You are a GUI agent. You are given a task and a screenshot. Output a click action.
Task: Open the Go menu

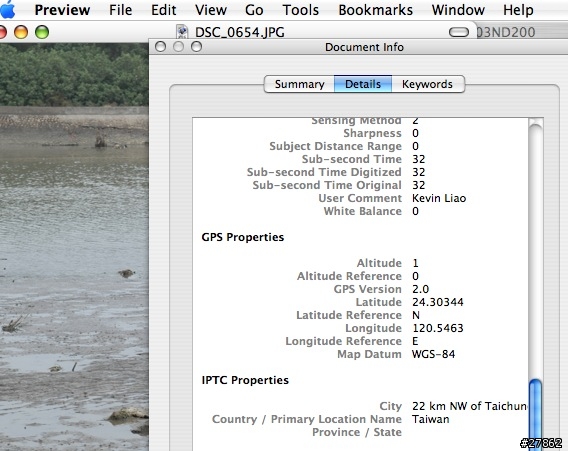(254, 10)
